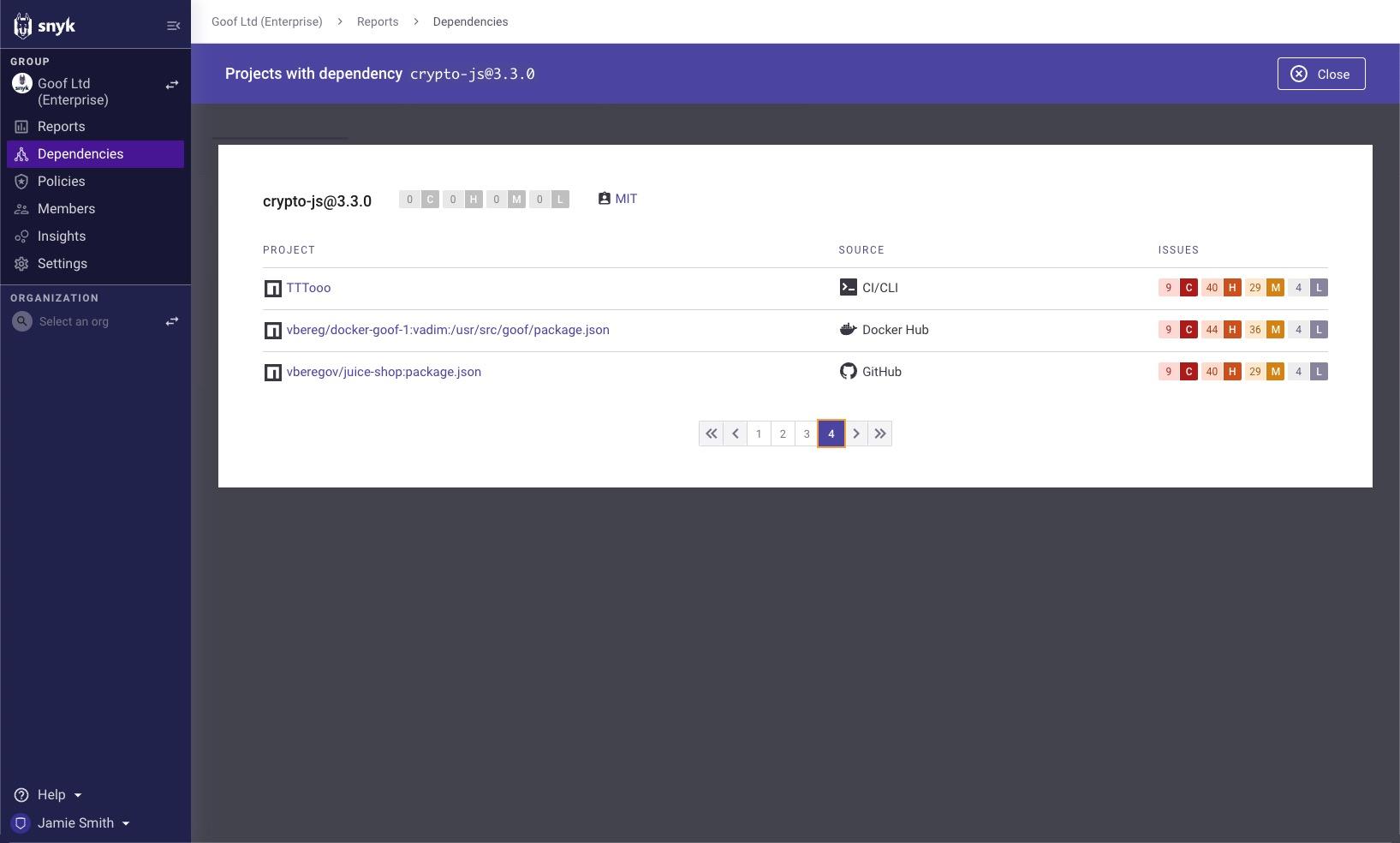
Task: Go to Reports breadcrumb
Action: (x=378, y=21)
